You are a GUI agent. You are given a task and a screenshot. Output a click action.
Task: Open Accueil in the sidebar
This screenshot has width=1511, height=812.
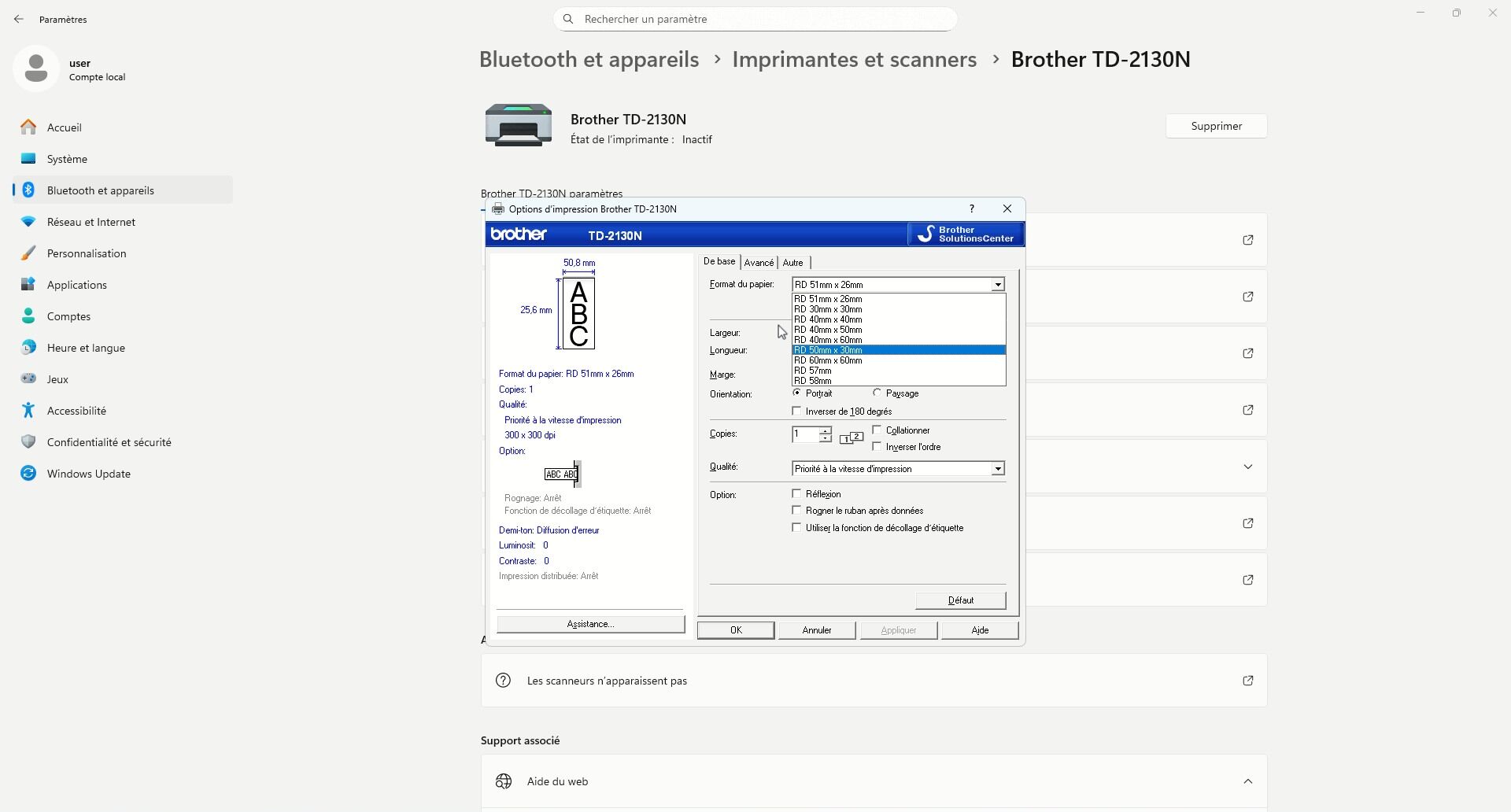click(x=123, y=127)
